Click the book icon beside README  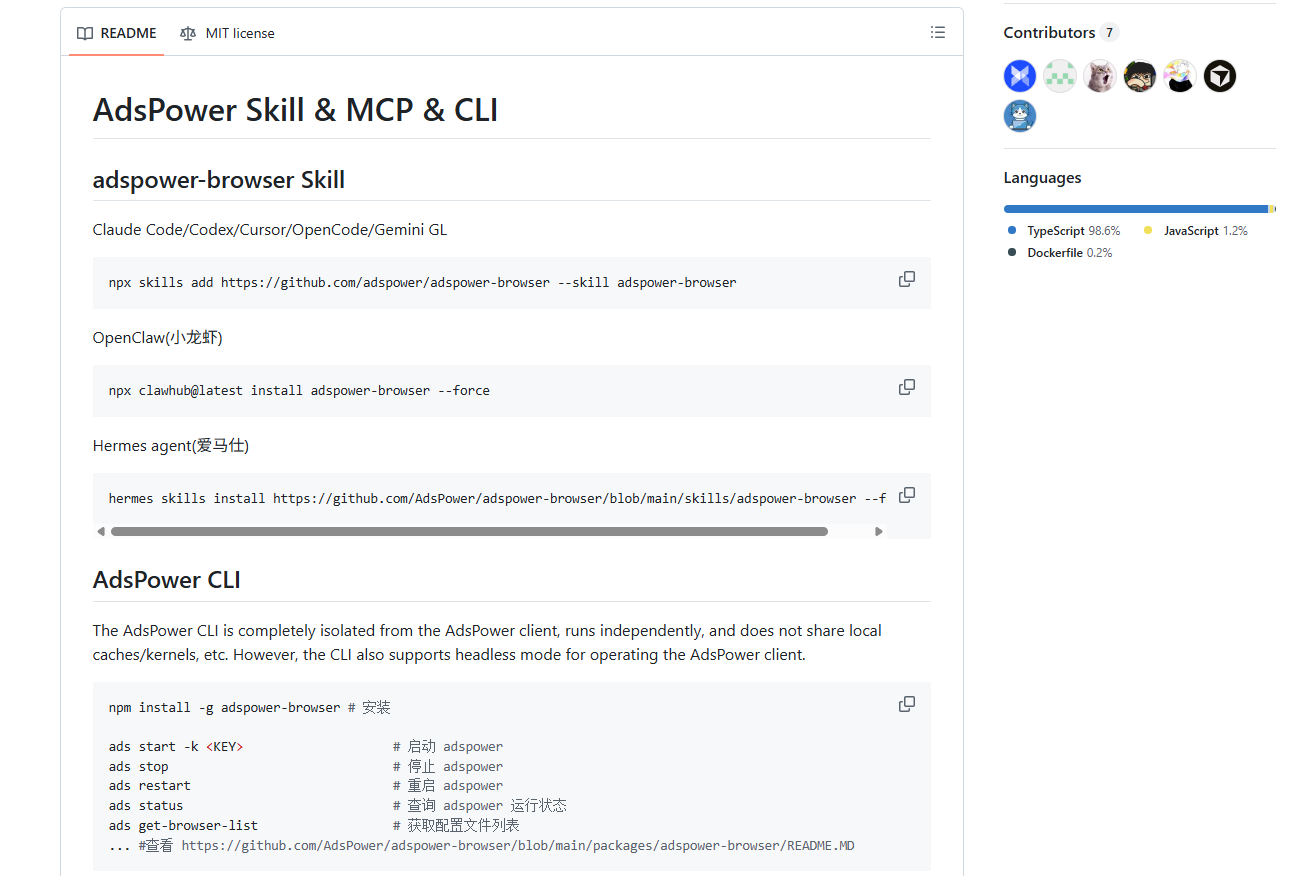click(x=85, y=33)
